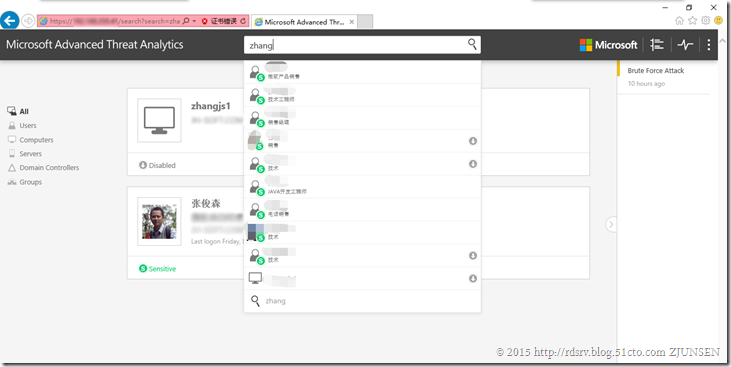Filter results by Users
Image resolution: width=731 pixels, height=367 pixels.
point(22,125)
